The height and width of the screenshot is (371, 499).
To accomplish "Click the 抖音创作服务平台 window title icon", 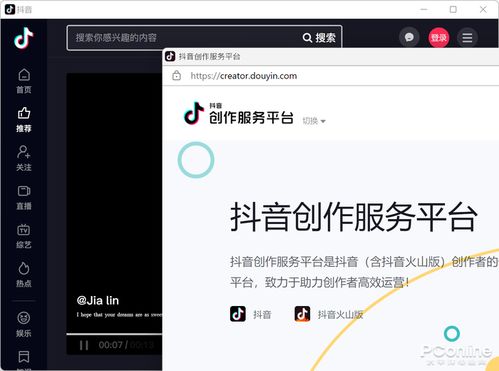I will (170, 56).
